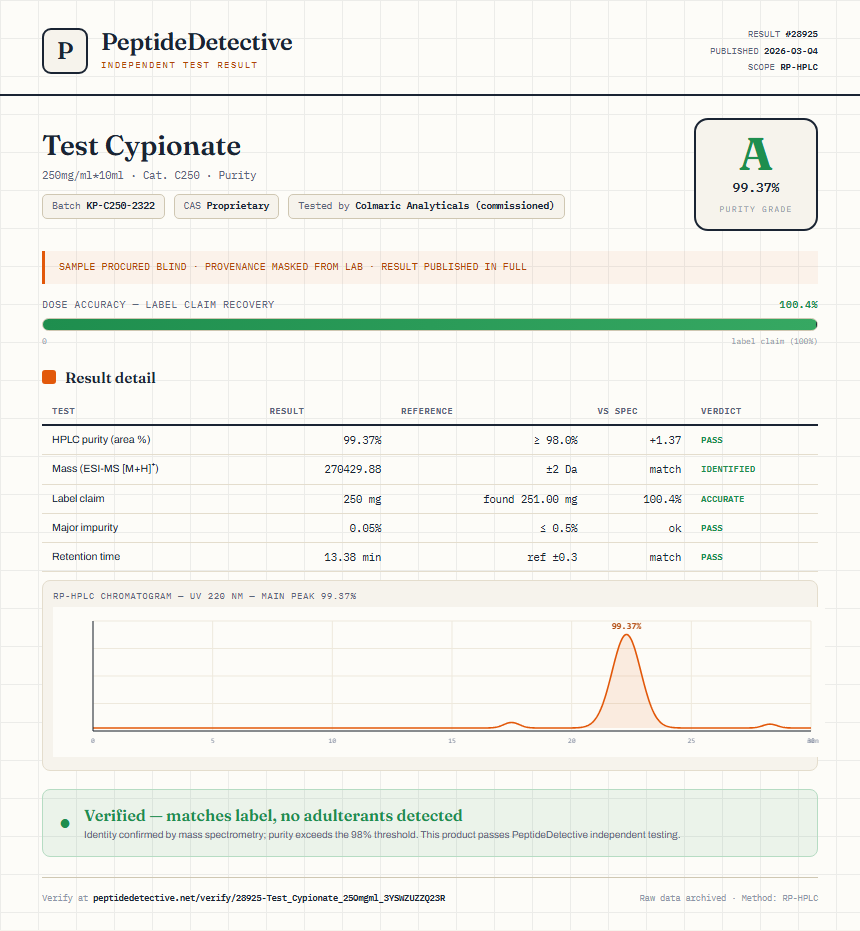Click the Tested by Colmaric Analyticals badge
Viewport: 860px width, 931px height.
pyautogui.click(x=426, y=206)
